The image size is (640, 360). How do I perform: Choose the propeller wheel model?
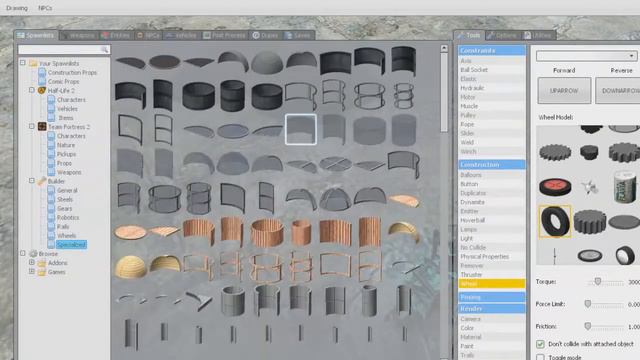coord(590,187)
